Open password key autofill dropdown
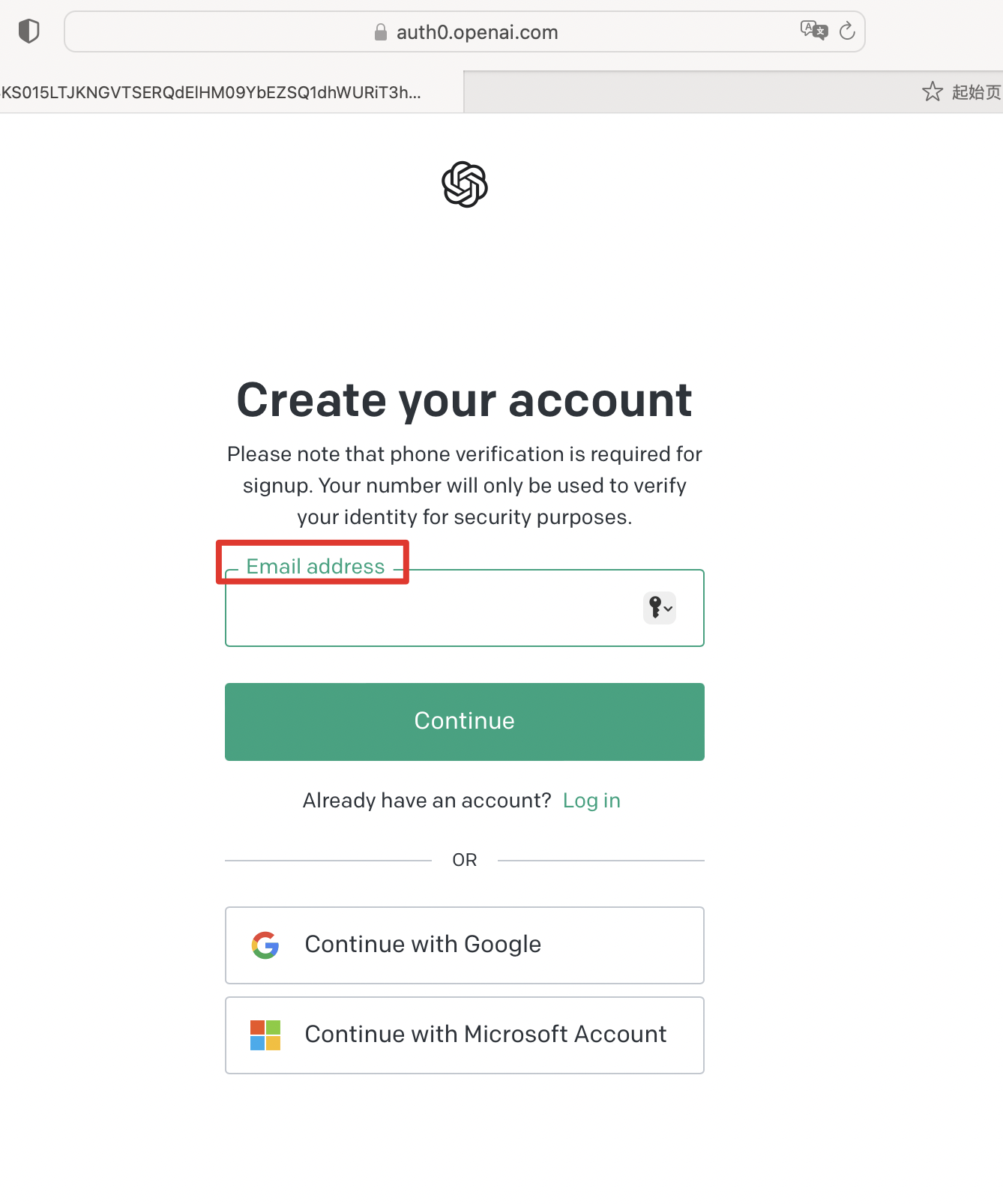The image size is (1003, 1204). point(660,607)
